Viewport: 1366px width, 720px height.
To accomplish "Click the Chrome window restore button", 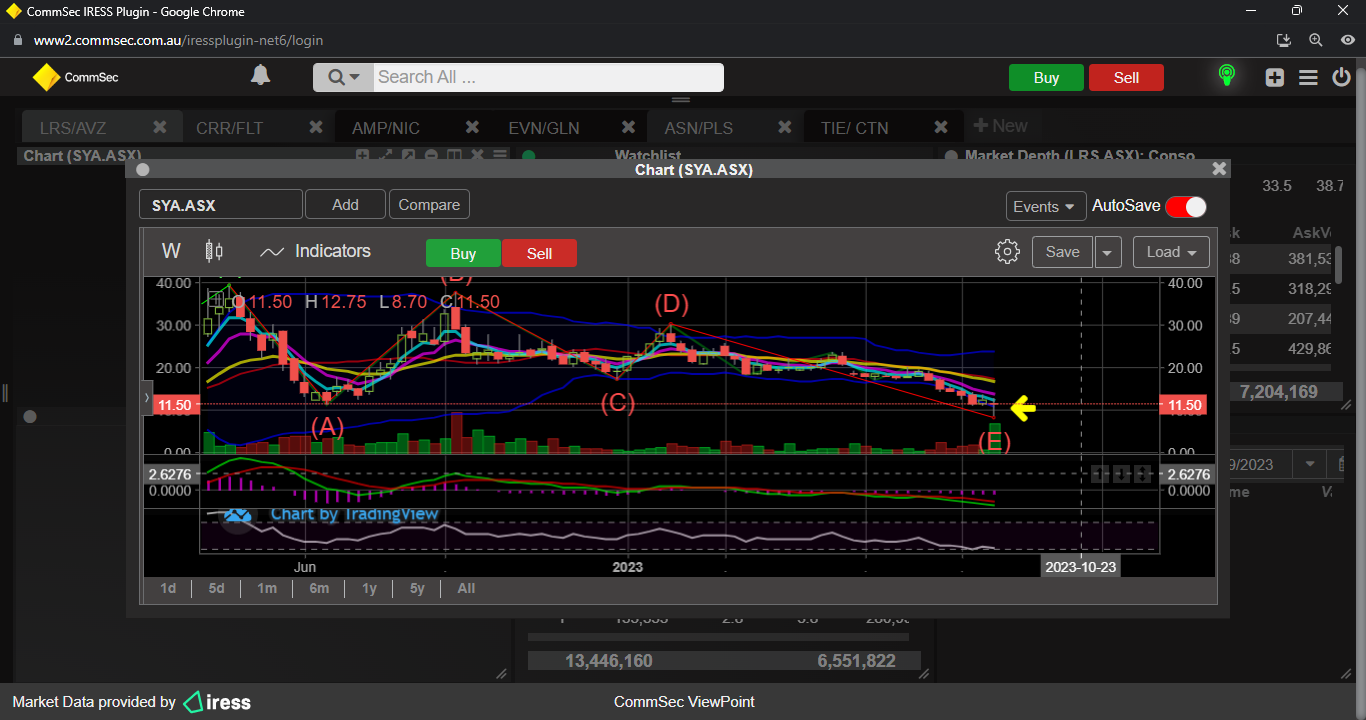I will pos(1297,11).
